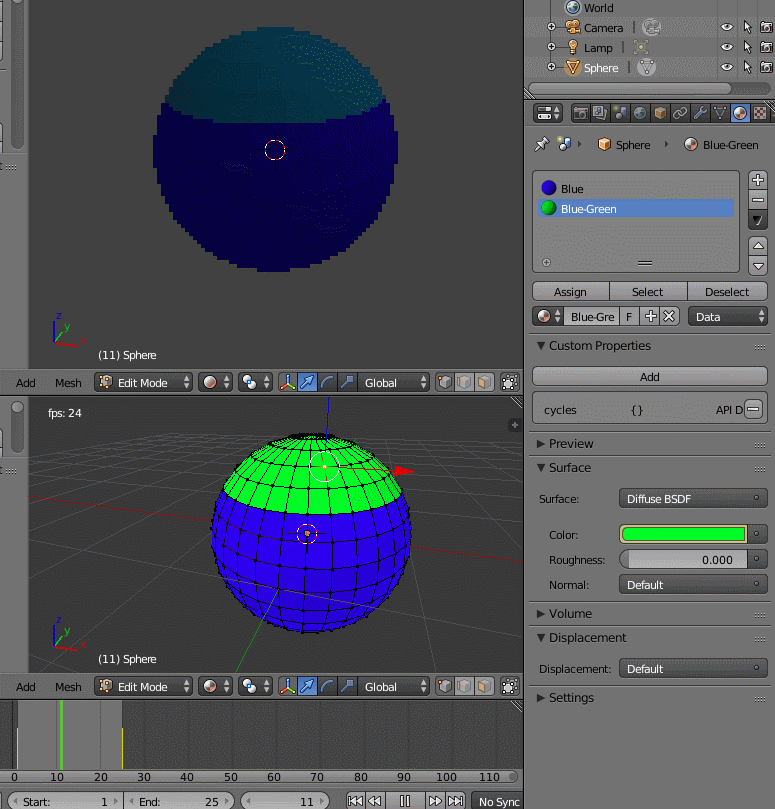Toggle limit selection to visible in lower viewport
The width and height of the screenshot is (775, 809).
[509, 687]
